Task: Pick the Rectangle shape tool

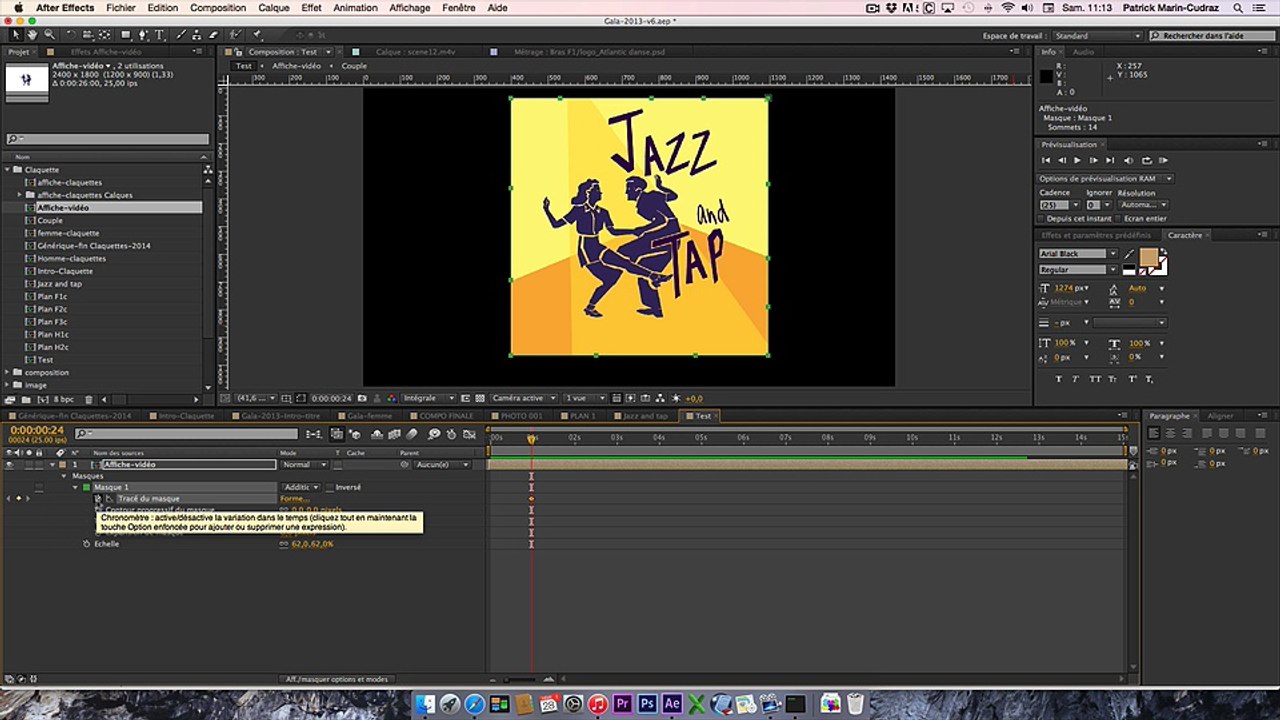Action: click(125, 35)
